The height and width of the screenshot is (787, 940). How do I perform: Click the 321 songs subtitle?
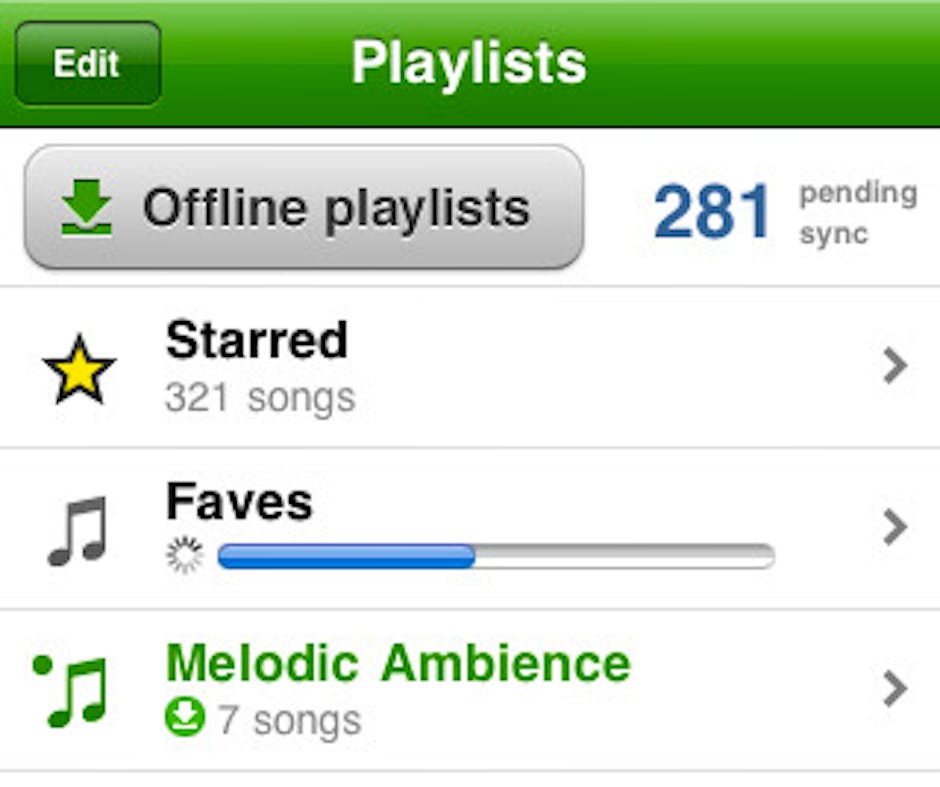click(x=260, y=398)
